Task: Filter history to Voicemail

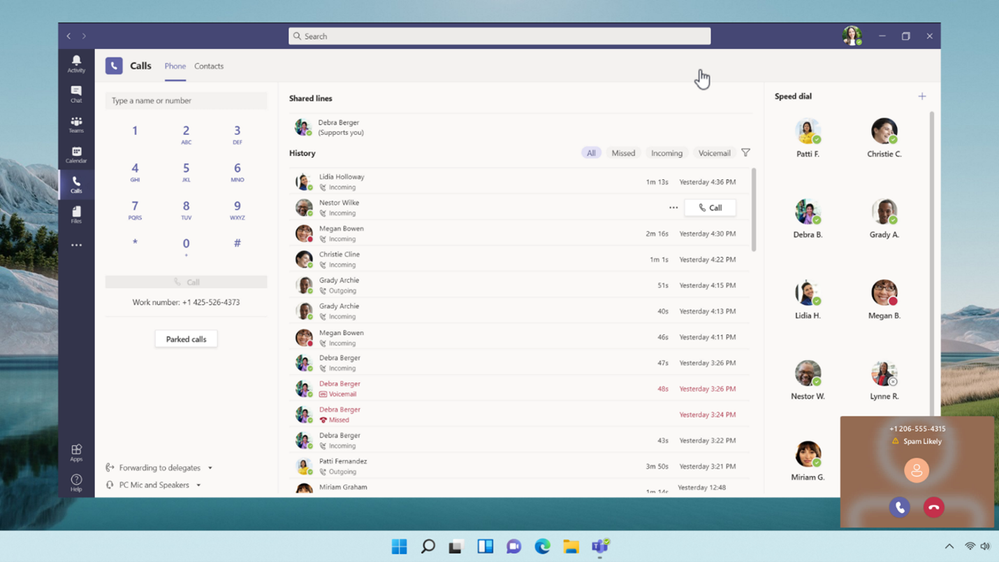Action: (714, 153)
